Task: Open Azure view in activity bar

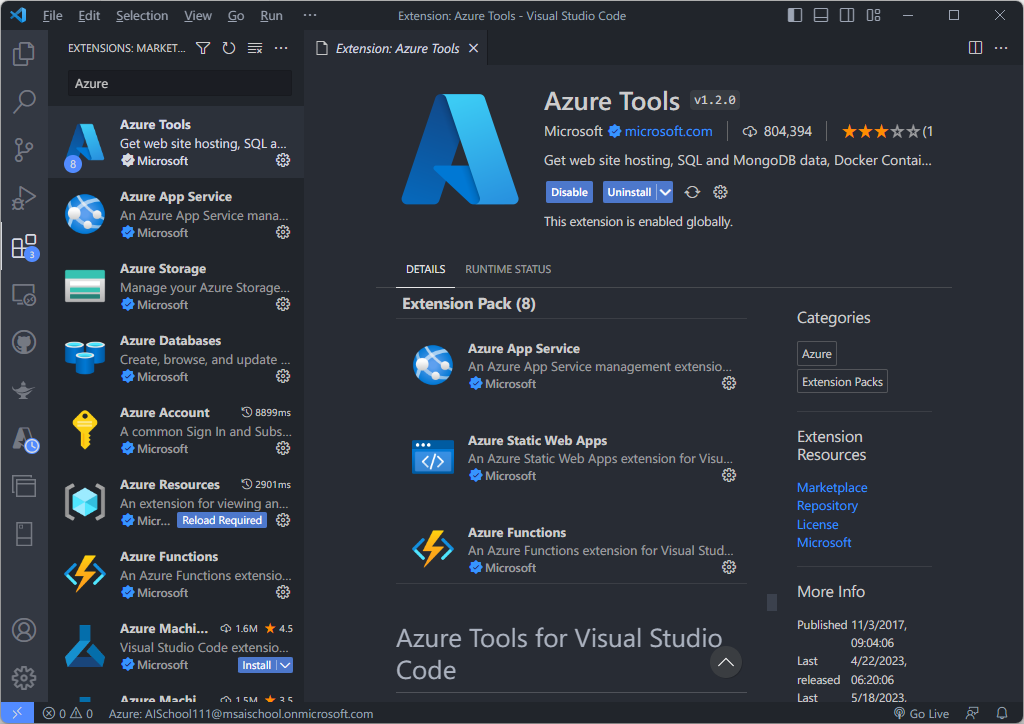Action: [x=25, y=439]
